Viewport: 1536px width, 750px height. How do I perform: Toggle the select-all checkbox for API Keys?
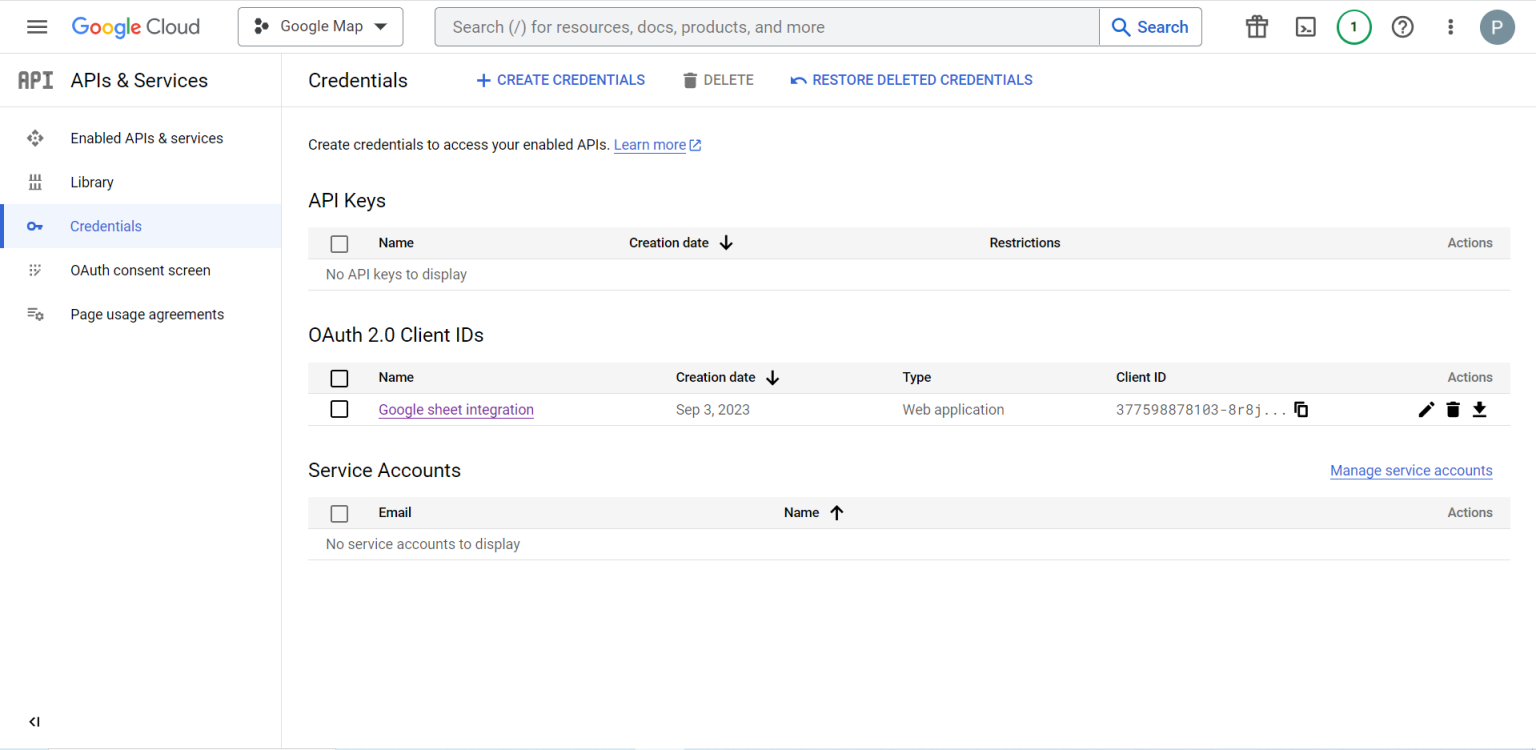pos(339,243)
